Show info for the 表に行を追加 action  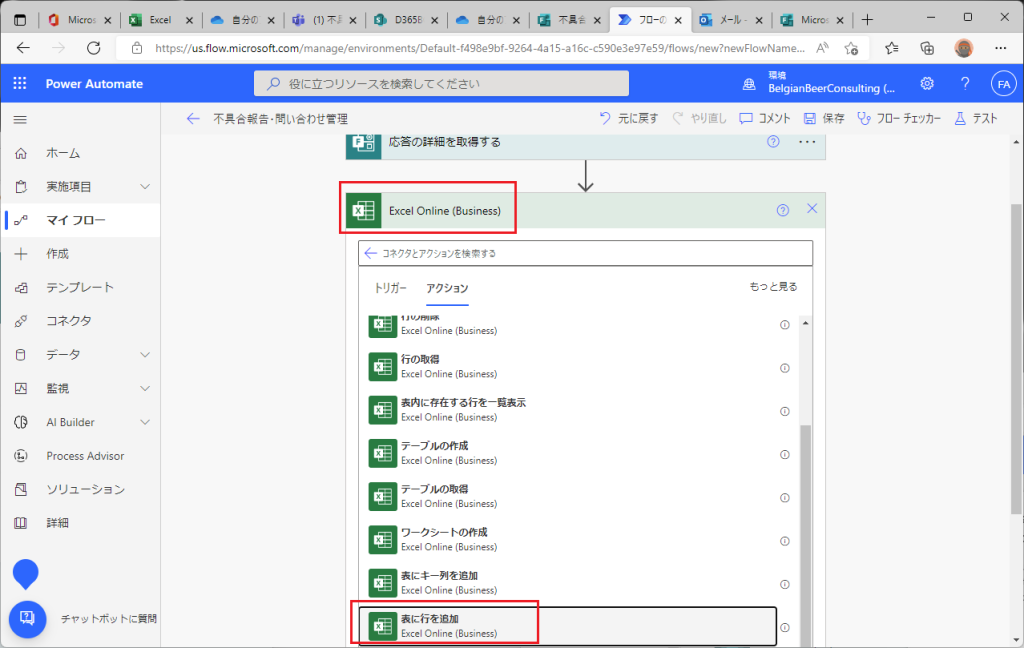[785, 627]
